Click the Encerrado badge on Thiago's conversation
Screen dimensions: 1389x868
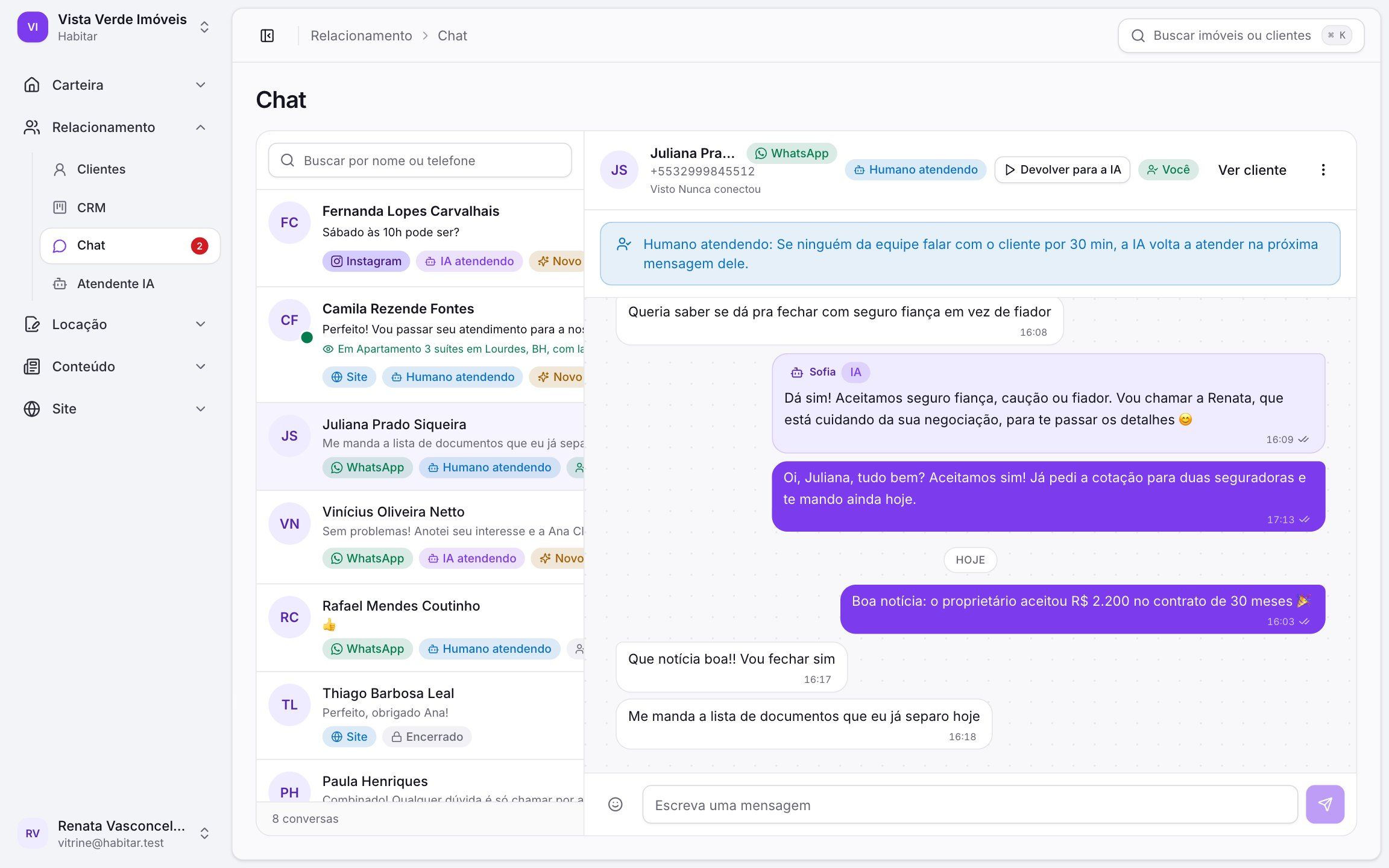[x=427, y=737]
